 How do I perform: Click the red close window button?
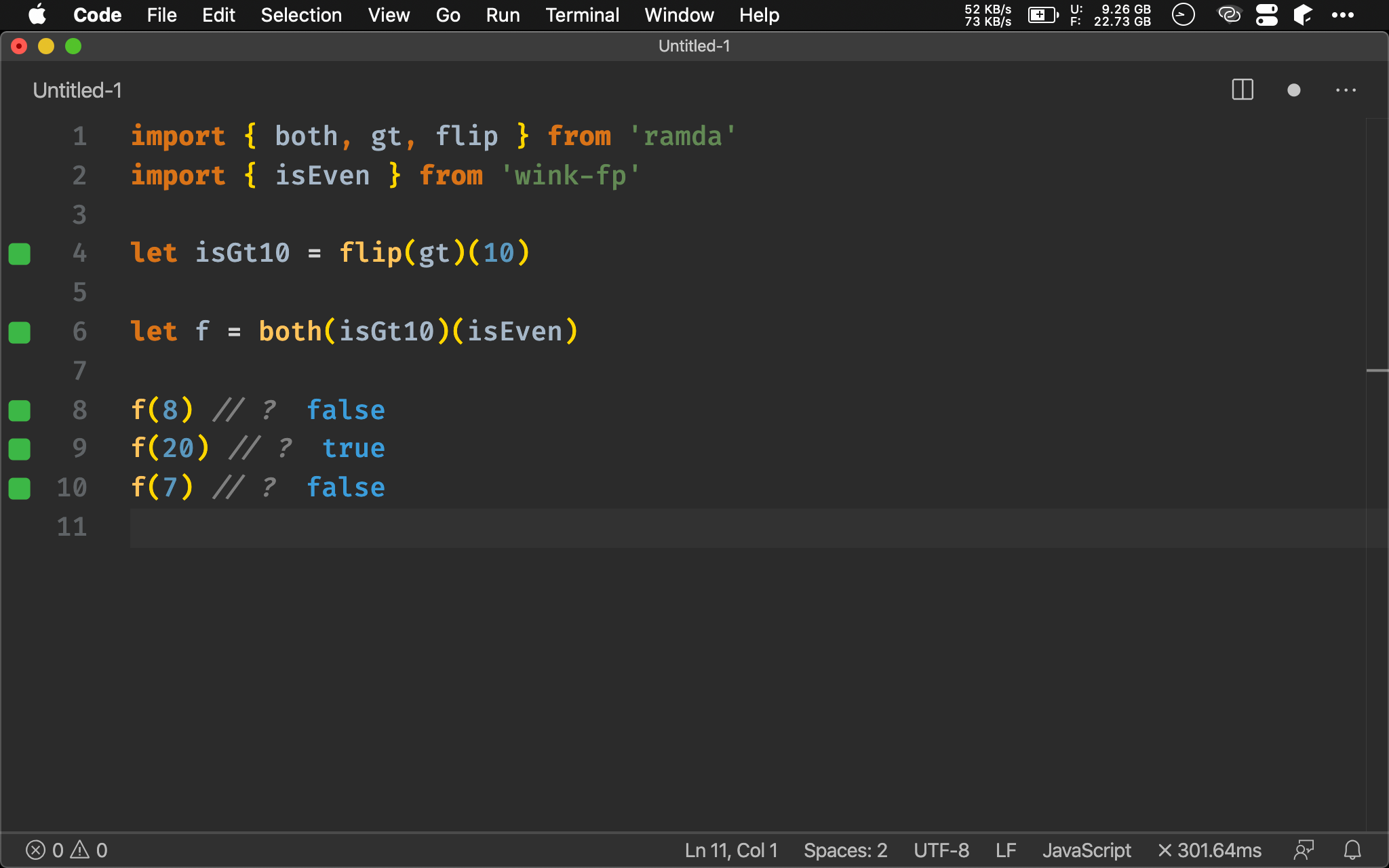(19, 46)
